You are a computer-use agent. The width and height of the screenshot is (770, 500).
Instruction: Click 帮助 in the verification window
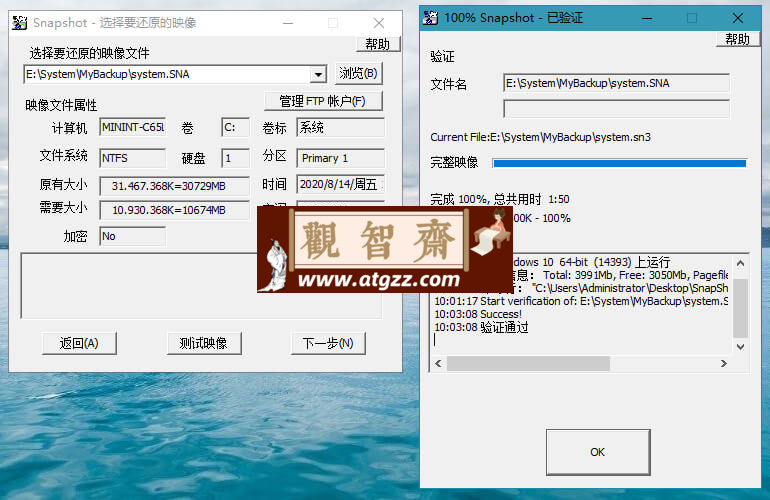pos(738,39)
